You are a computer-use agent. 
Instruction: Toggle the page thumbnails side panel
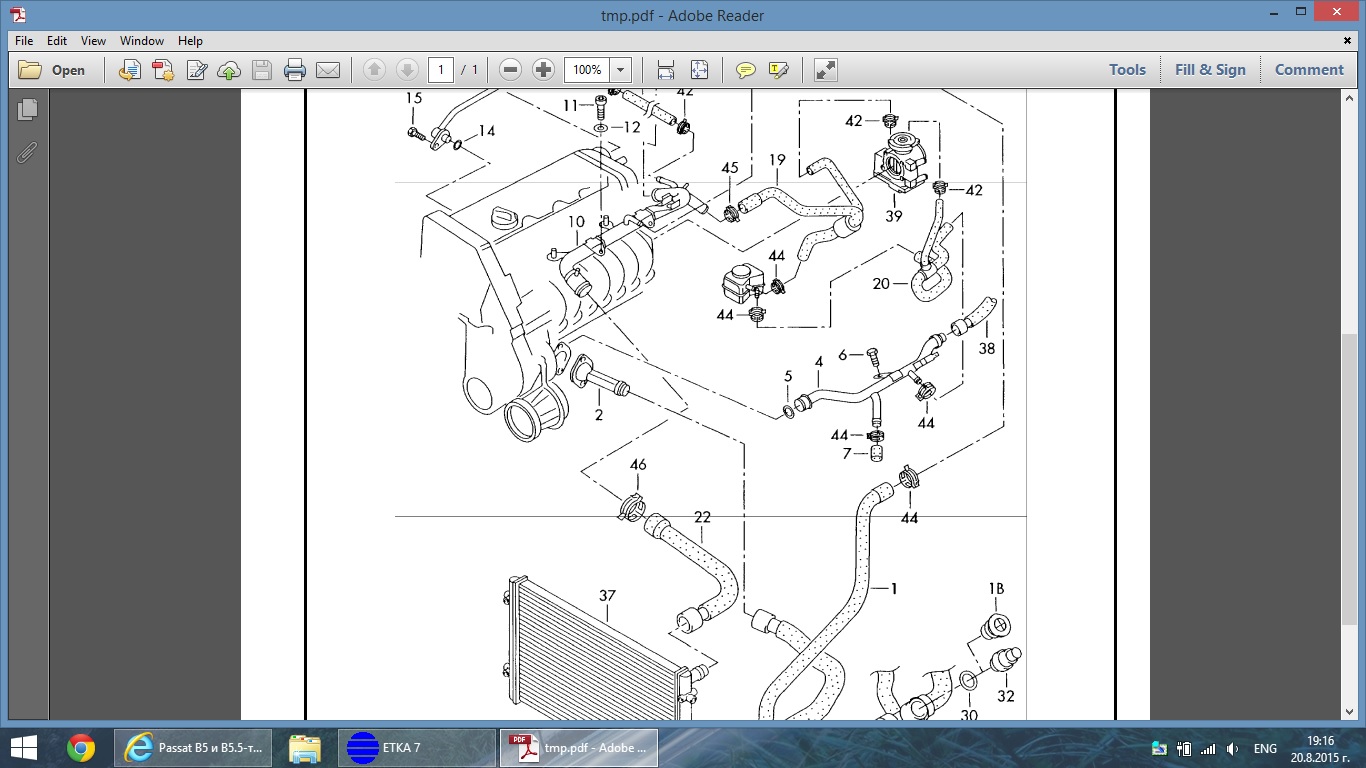pyautogui.click(x=27, y=110)
